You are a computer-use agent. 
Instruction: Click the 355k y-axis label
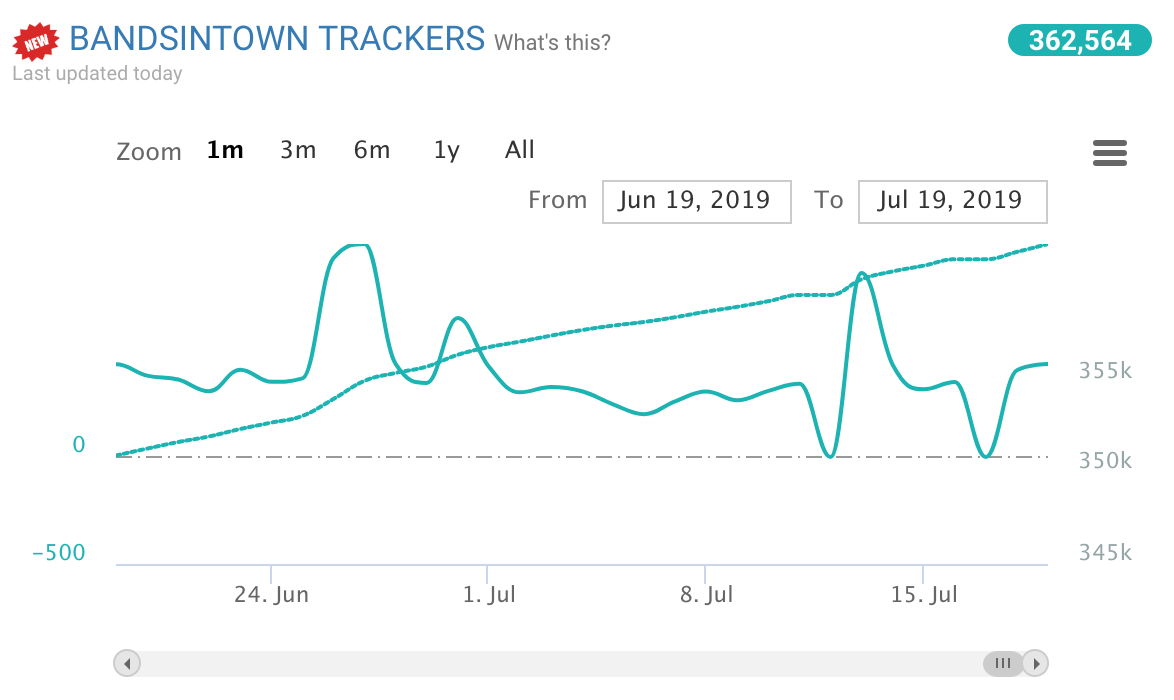point(1105,371)
